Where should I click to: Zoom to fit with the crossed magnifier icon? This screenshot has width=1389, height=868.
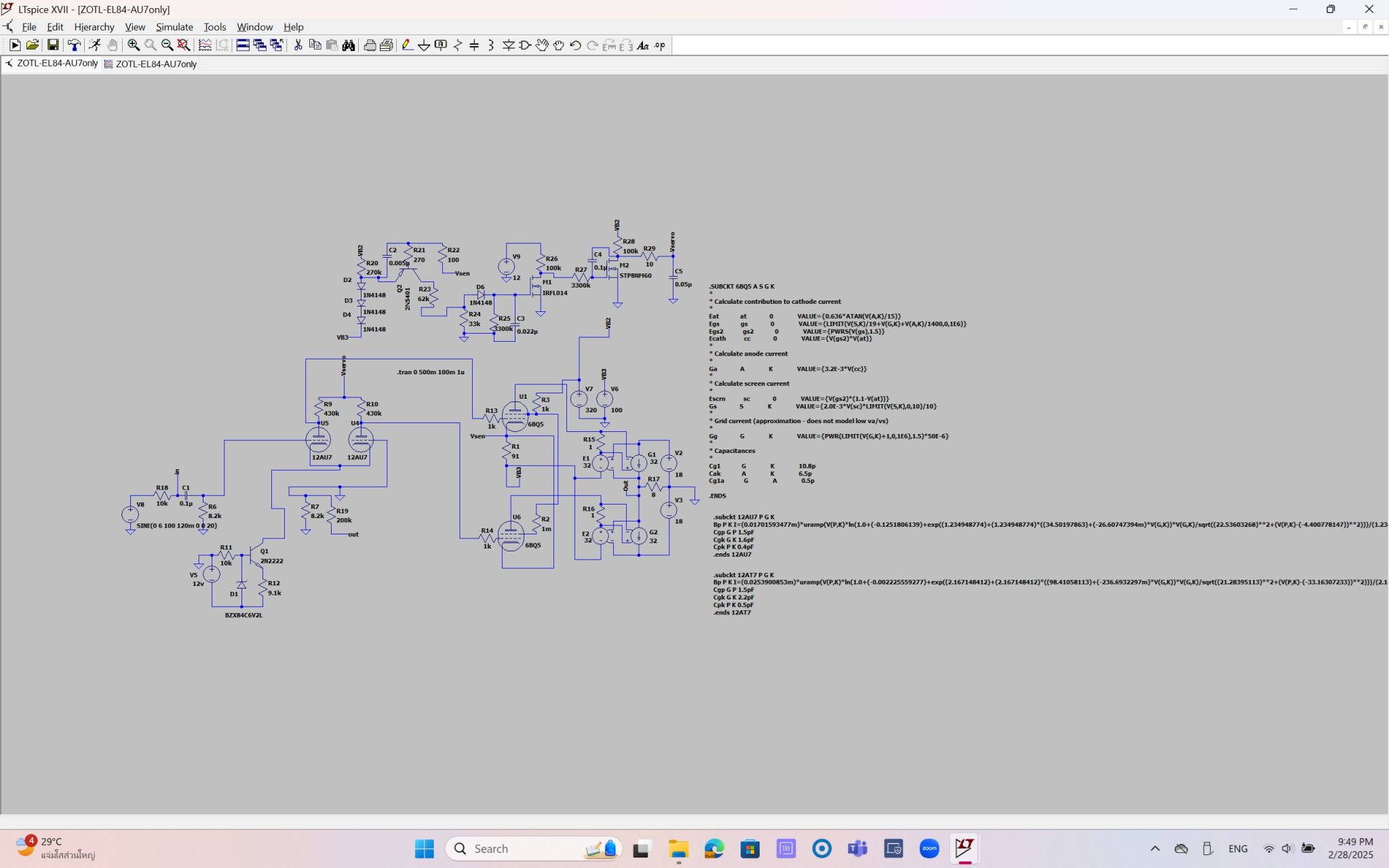[184, 45]
